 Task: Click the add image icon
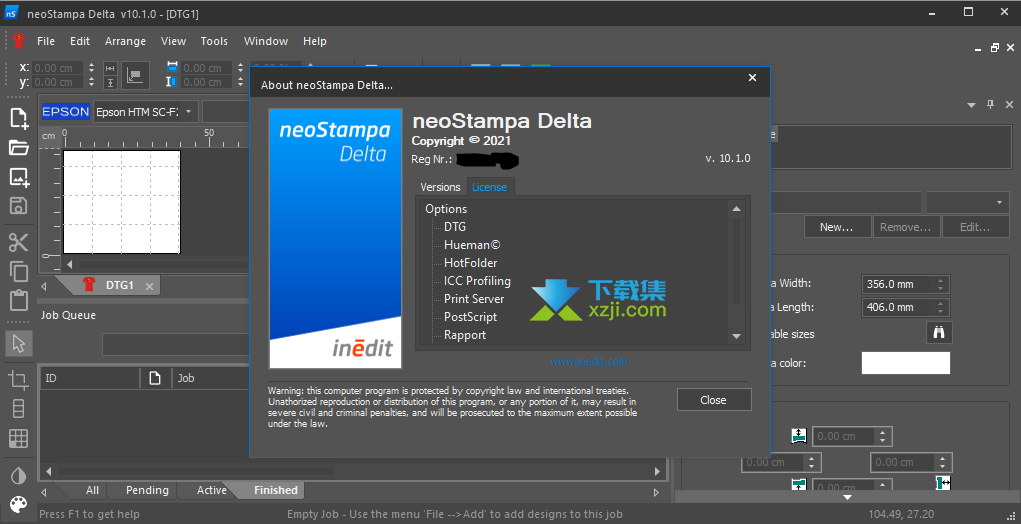19,177
